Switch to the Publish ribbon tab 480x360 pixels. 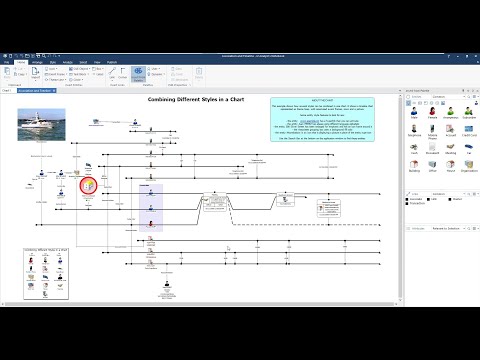point(112,62)
